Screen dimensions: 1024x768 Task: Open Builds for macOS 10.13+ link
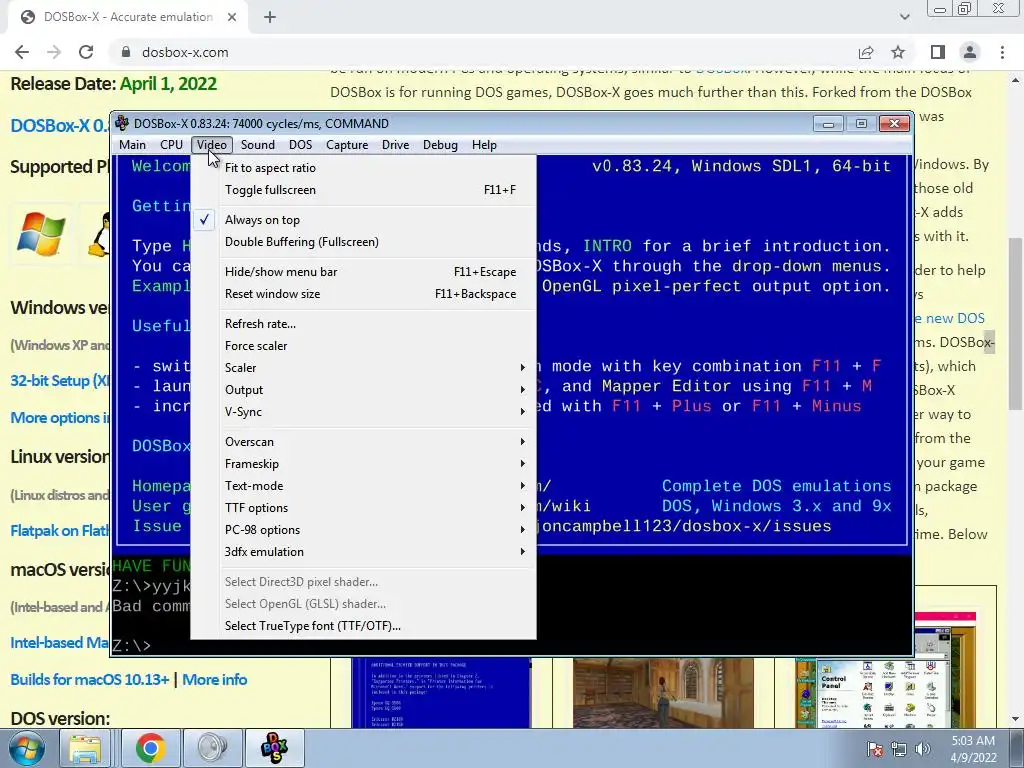click(x=89, y=680)
